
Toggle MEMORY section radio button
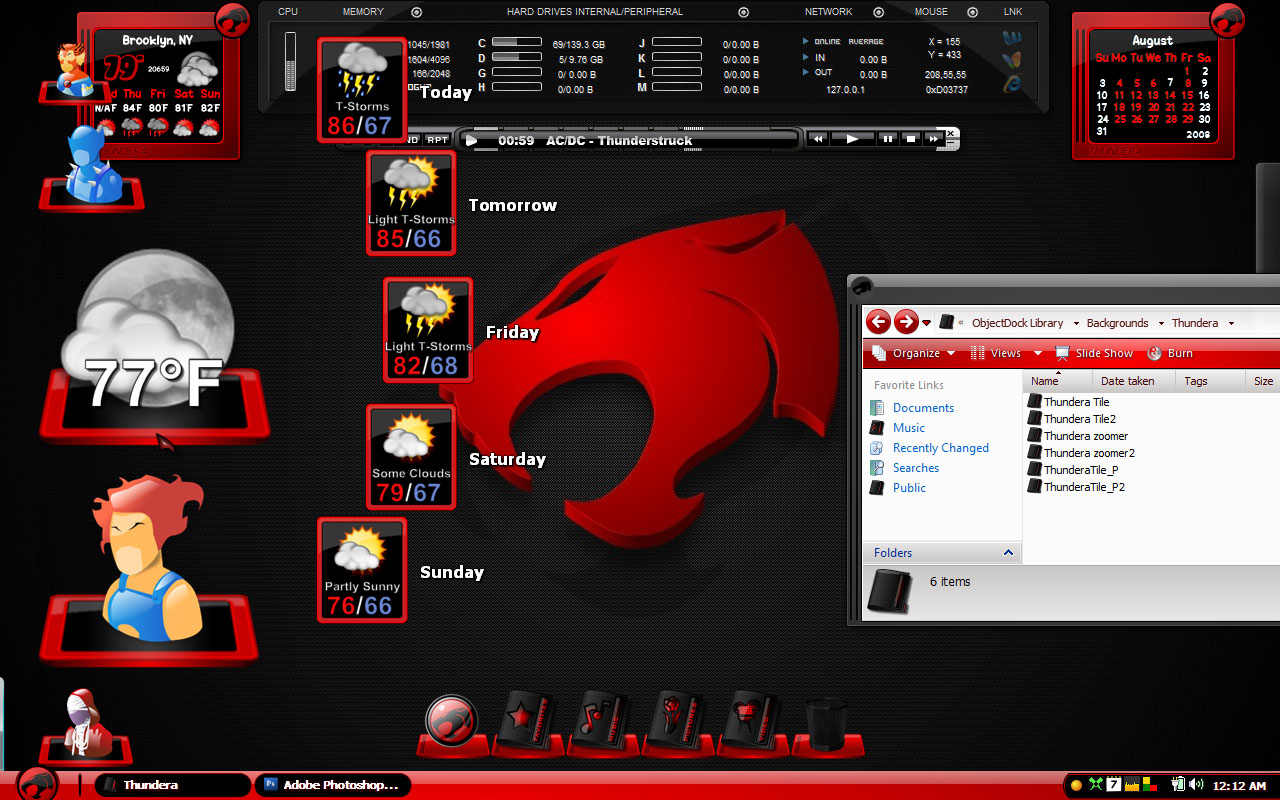[417, 12]
